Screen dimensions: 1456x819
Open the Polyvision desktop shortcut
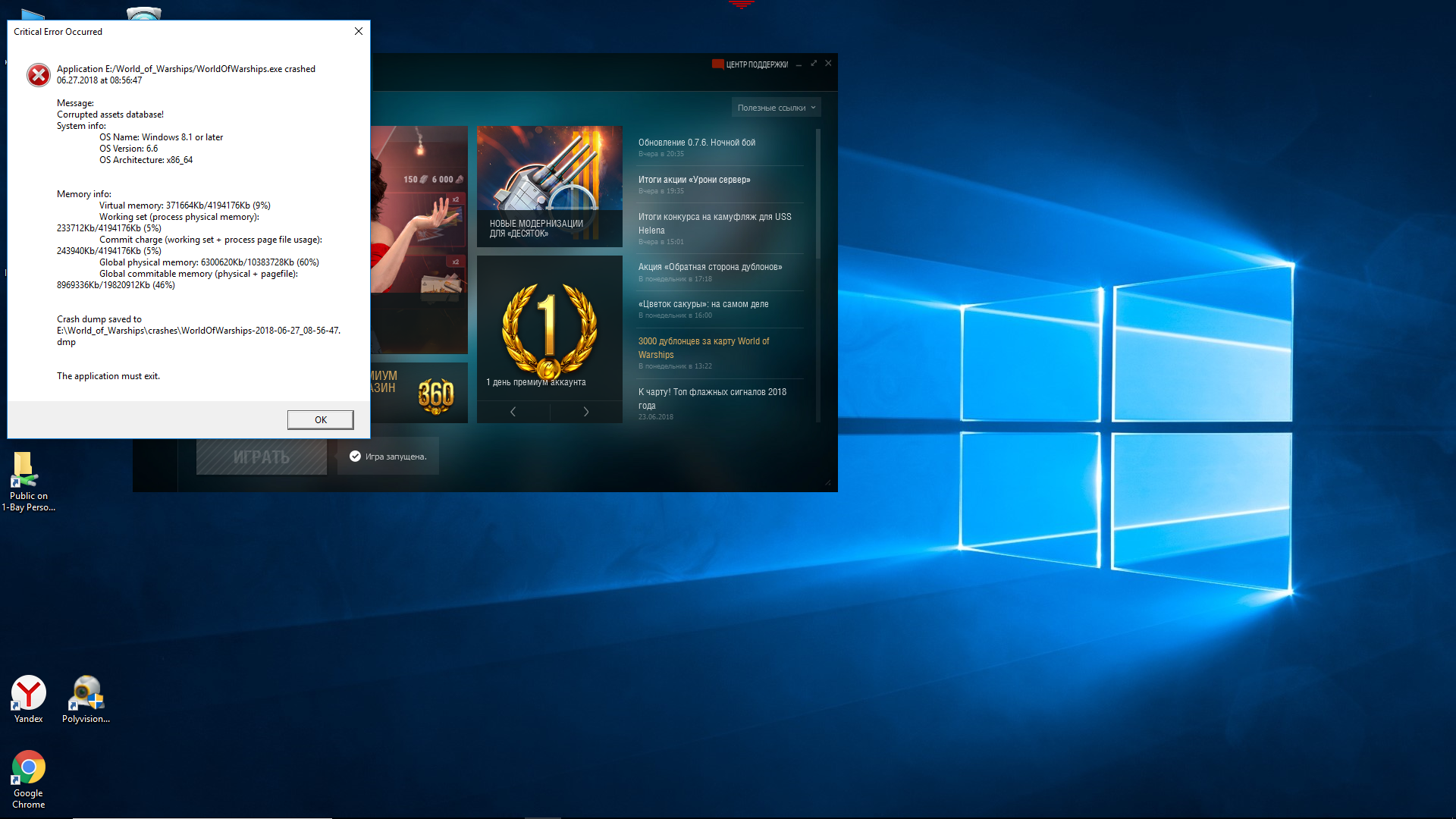pos(86,699)
